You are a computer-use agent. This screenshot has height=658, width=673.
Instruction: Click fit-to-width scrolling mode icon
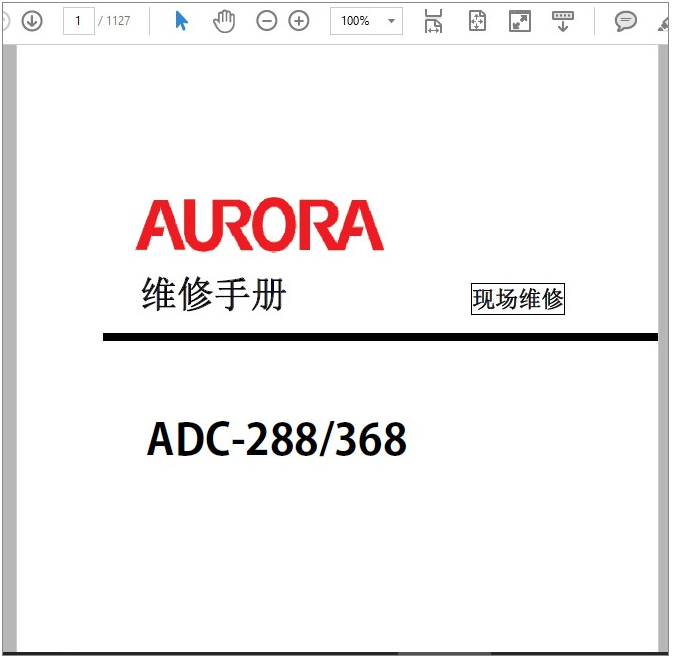tap(433, 21)
